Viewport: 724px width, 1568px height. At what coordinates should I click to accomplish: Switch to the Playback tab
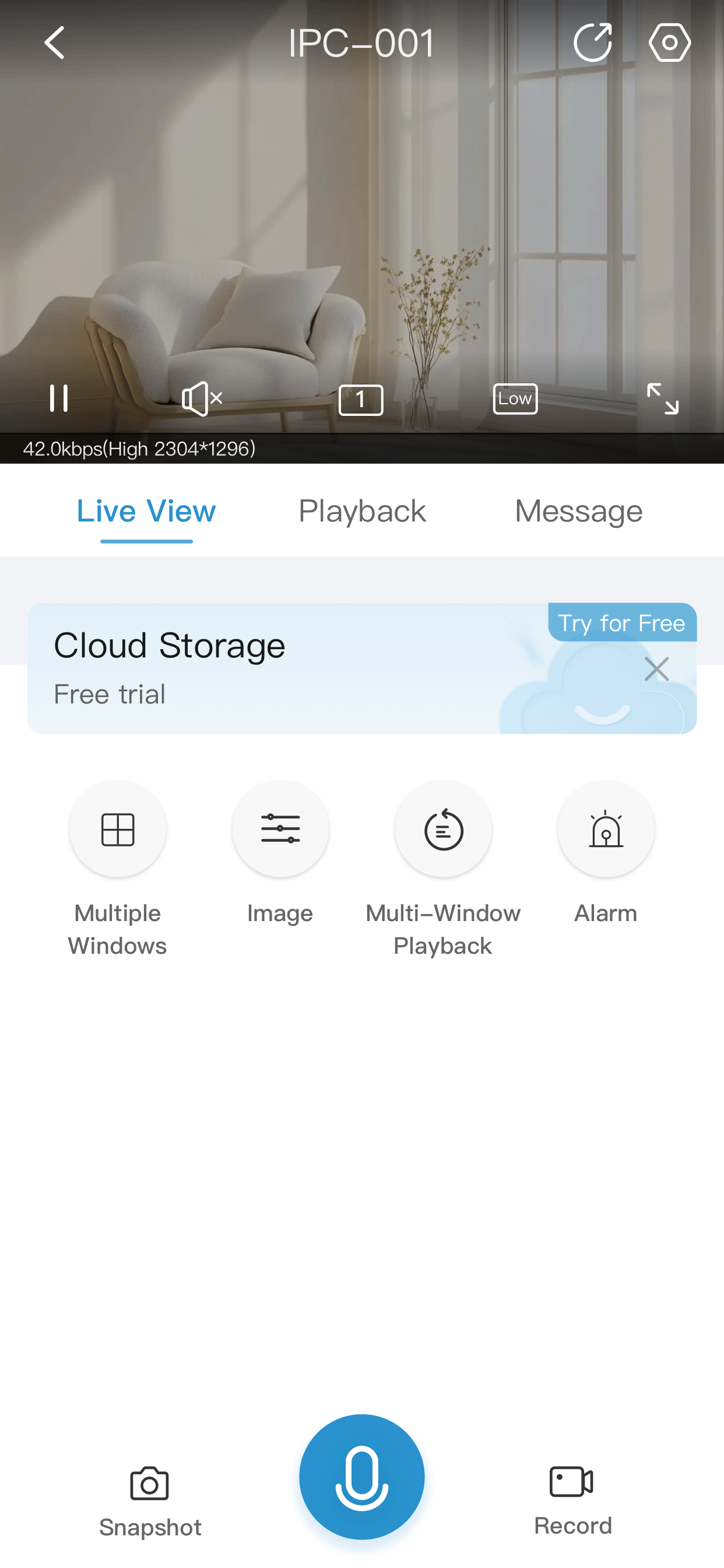pyautogui.click(x=362, y=512)
